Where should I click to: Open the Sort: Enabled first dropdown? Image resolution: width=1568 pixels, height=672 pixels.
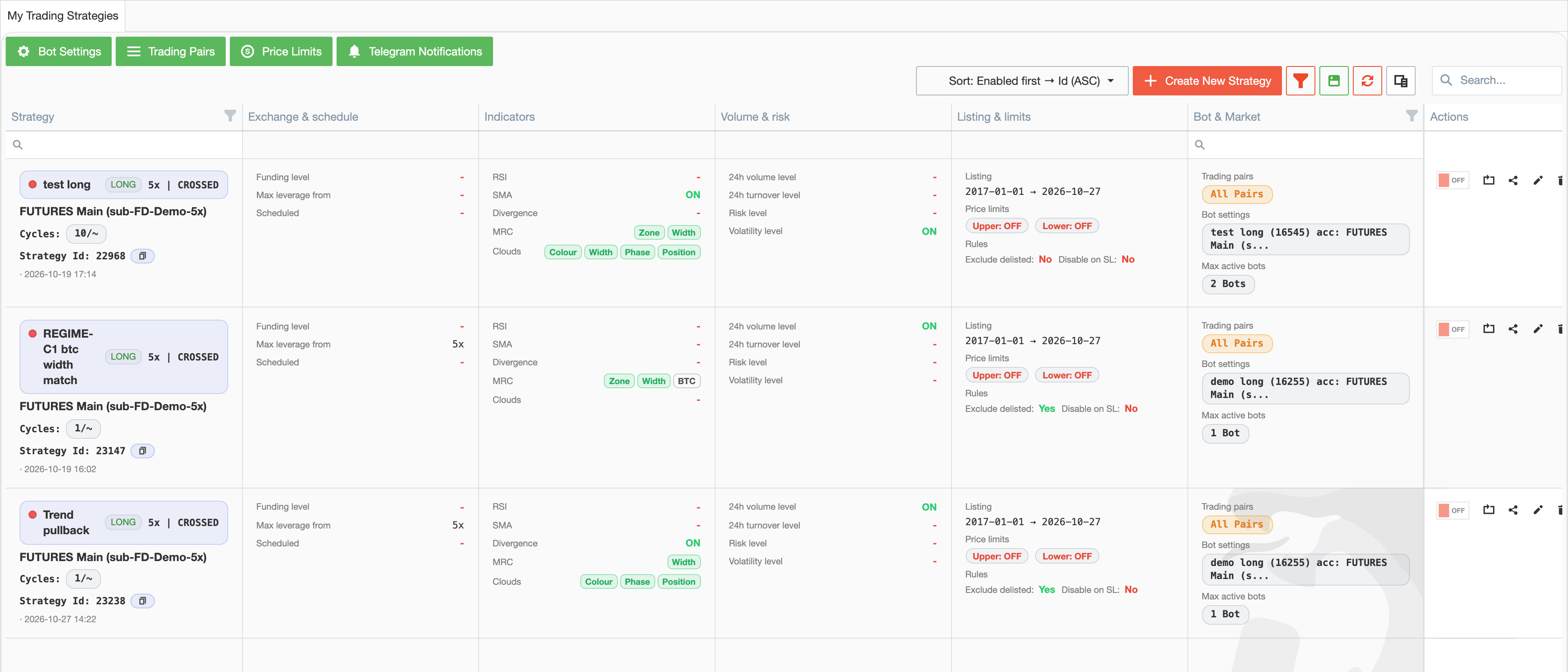pyautogui.click(x=1022, y=80)
